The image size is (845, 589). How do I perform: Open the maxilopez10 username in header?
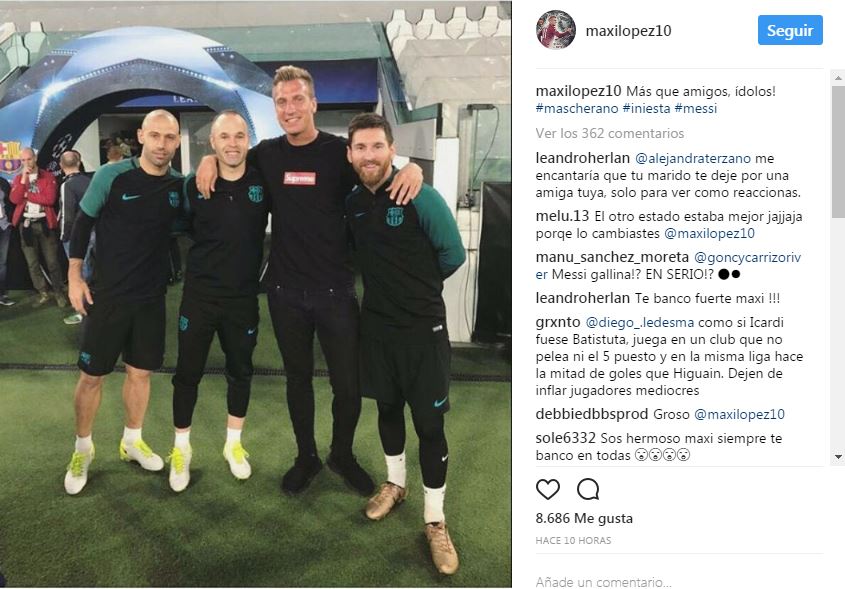coord(628,31)
